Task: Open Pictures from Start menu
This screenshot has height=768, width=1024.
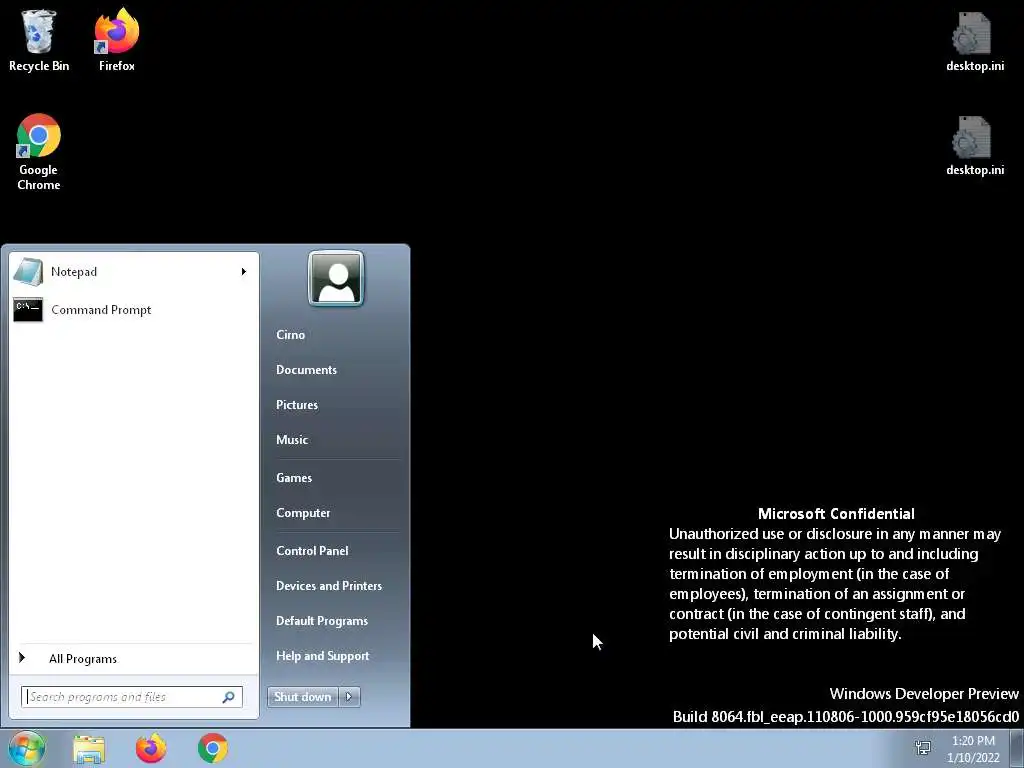Action: tap(297, 405)
